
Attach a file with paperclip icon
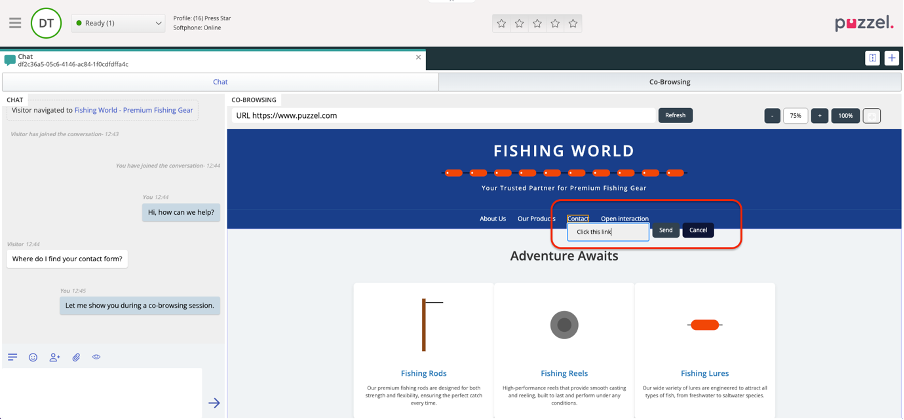tap(76, 357)
